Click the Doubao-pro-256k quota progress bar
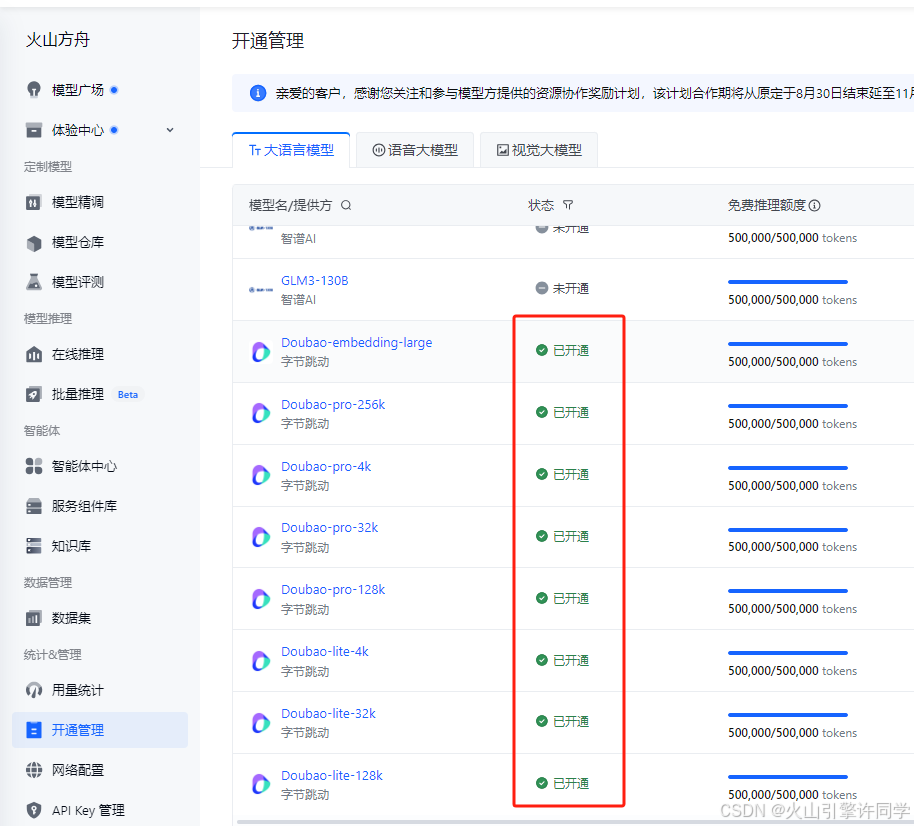This screenshot has width=914, height=826. point(788,406)
